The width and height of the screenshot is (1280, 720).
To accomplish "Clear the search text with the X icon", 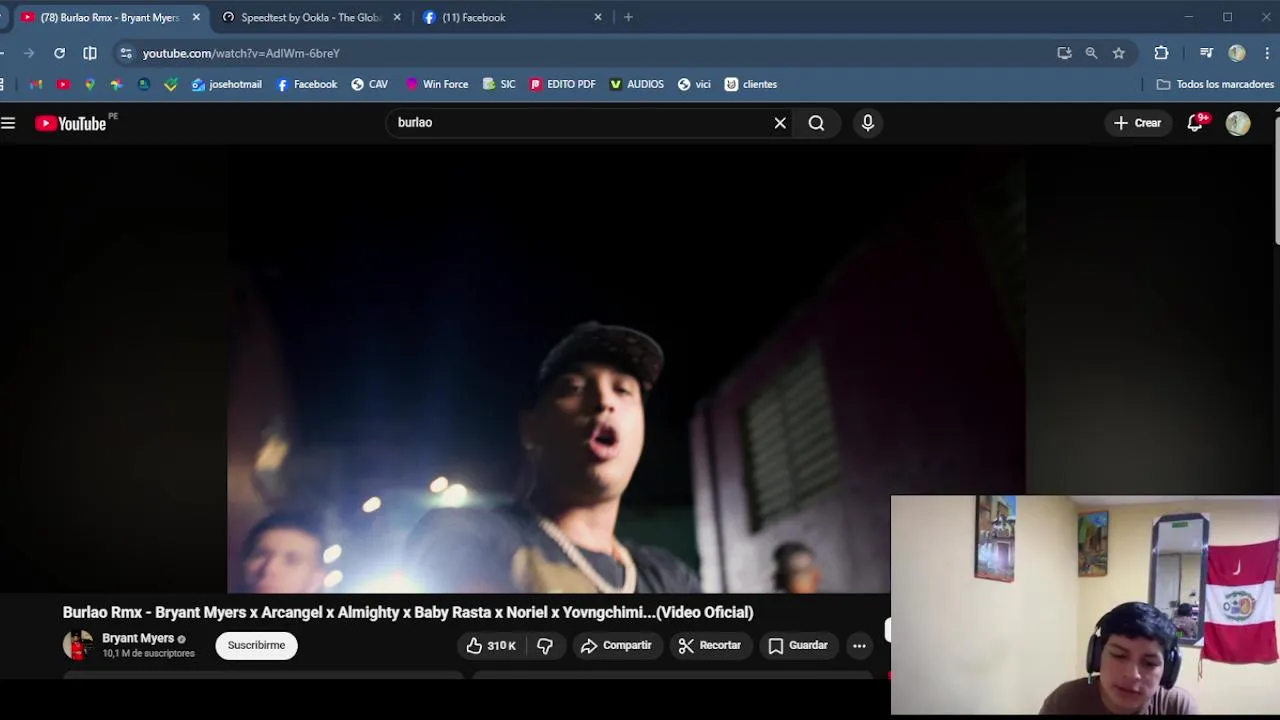I will [780, 123].
